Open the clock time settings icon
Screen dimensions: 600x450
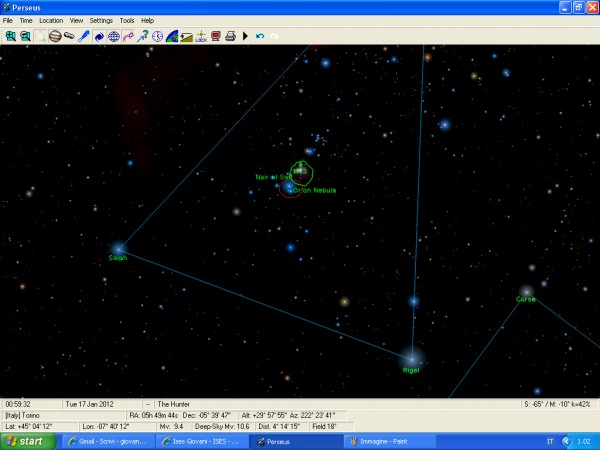click(157, 36)
